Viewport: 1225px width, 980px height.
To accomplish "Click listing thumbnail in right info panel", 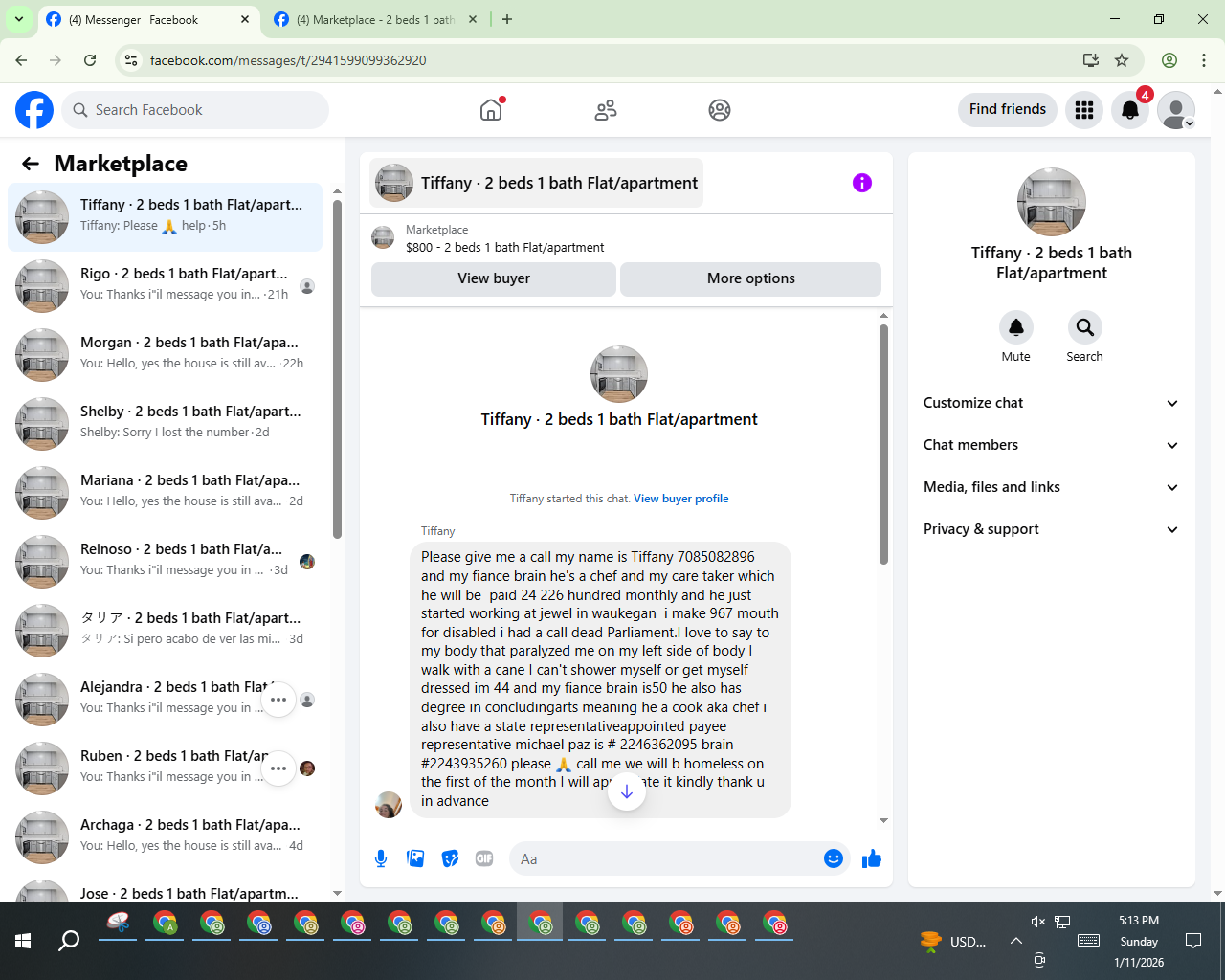I will [x=1052, y=202].
